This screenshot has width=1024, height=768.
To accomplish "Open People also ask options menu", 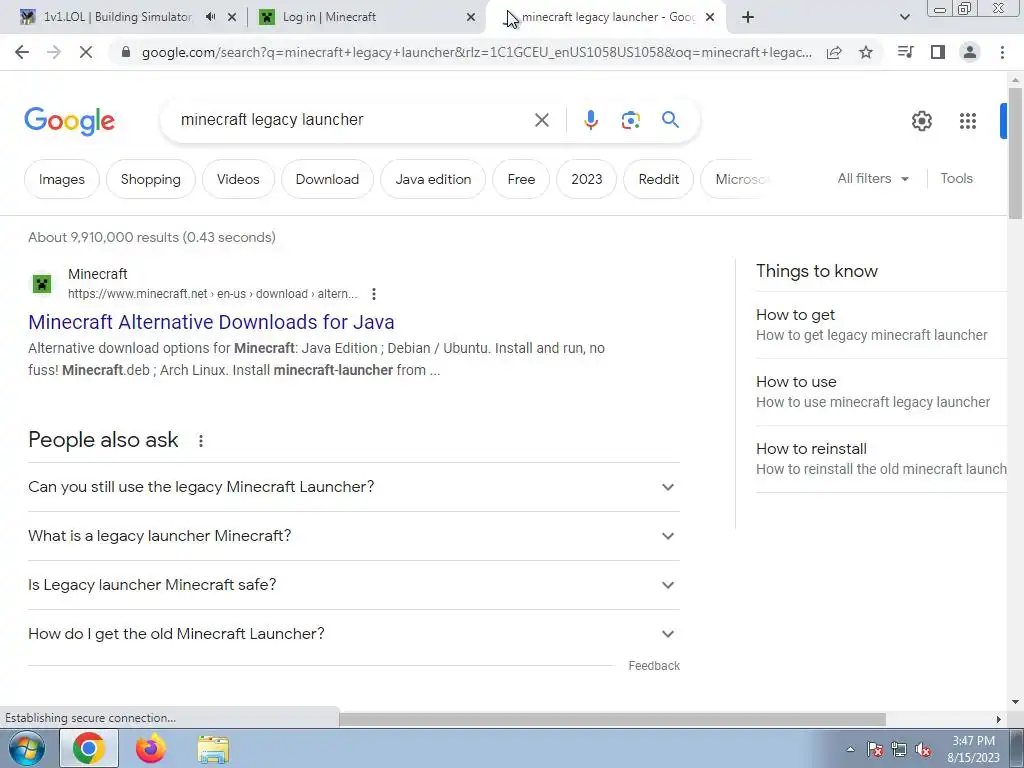I will click(x=200, y=441).
